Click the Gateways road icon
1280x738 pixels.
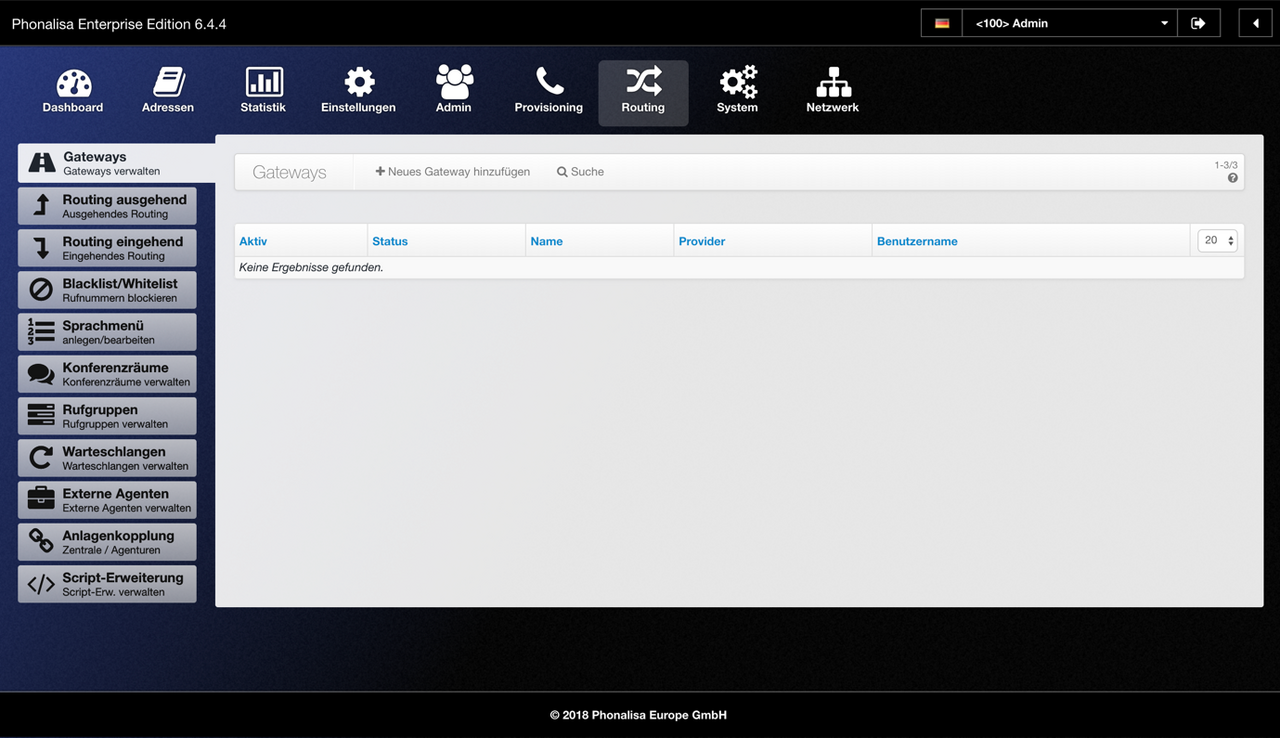(42, 163)
